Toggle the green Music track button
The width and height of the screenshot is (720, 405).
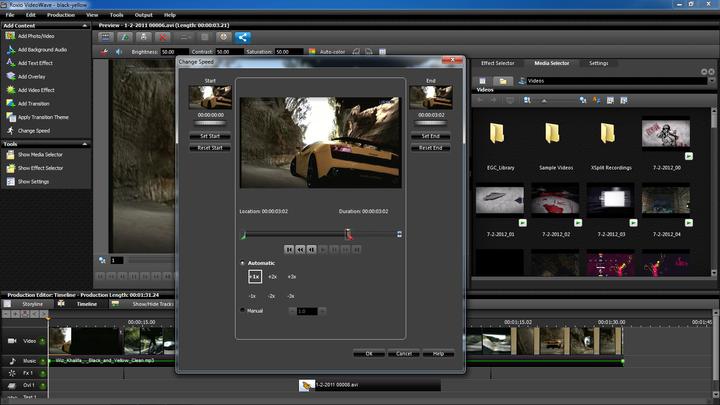point(43,361)
